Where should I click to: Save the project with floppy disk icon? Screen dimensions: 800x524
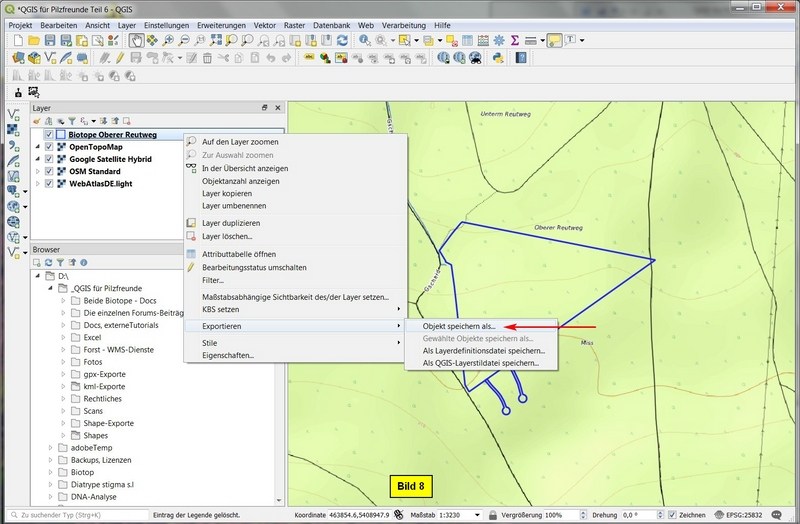pos(50,40)
